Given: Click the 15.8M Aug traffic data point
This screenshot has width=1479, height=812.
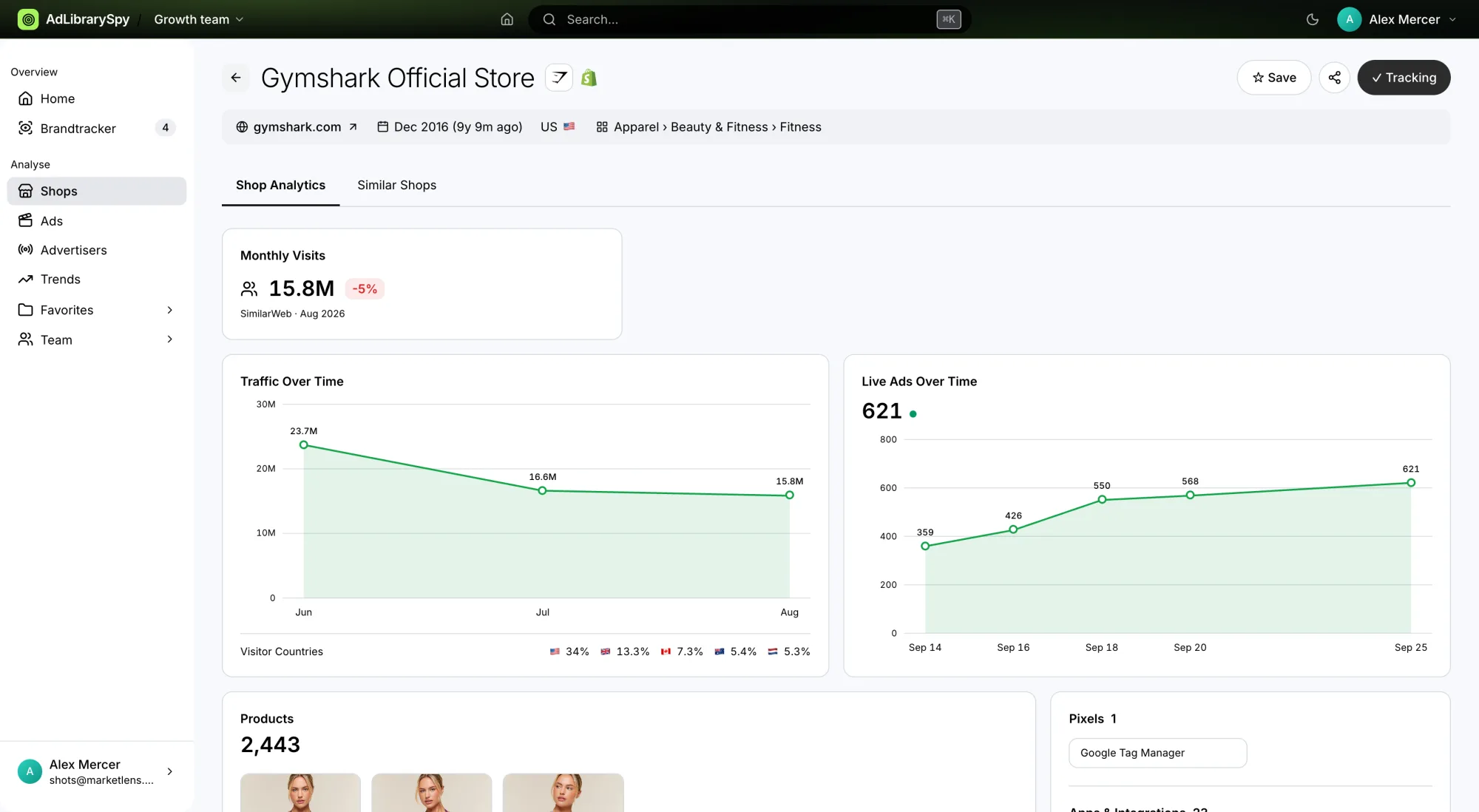Looking at the screenshot, I should coord(789,495).
